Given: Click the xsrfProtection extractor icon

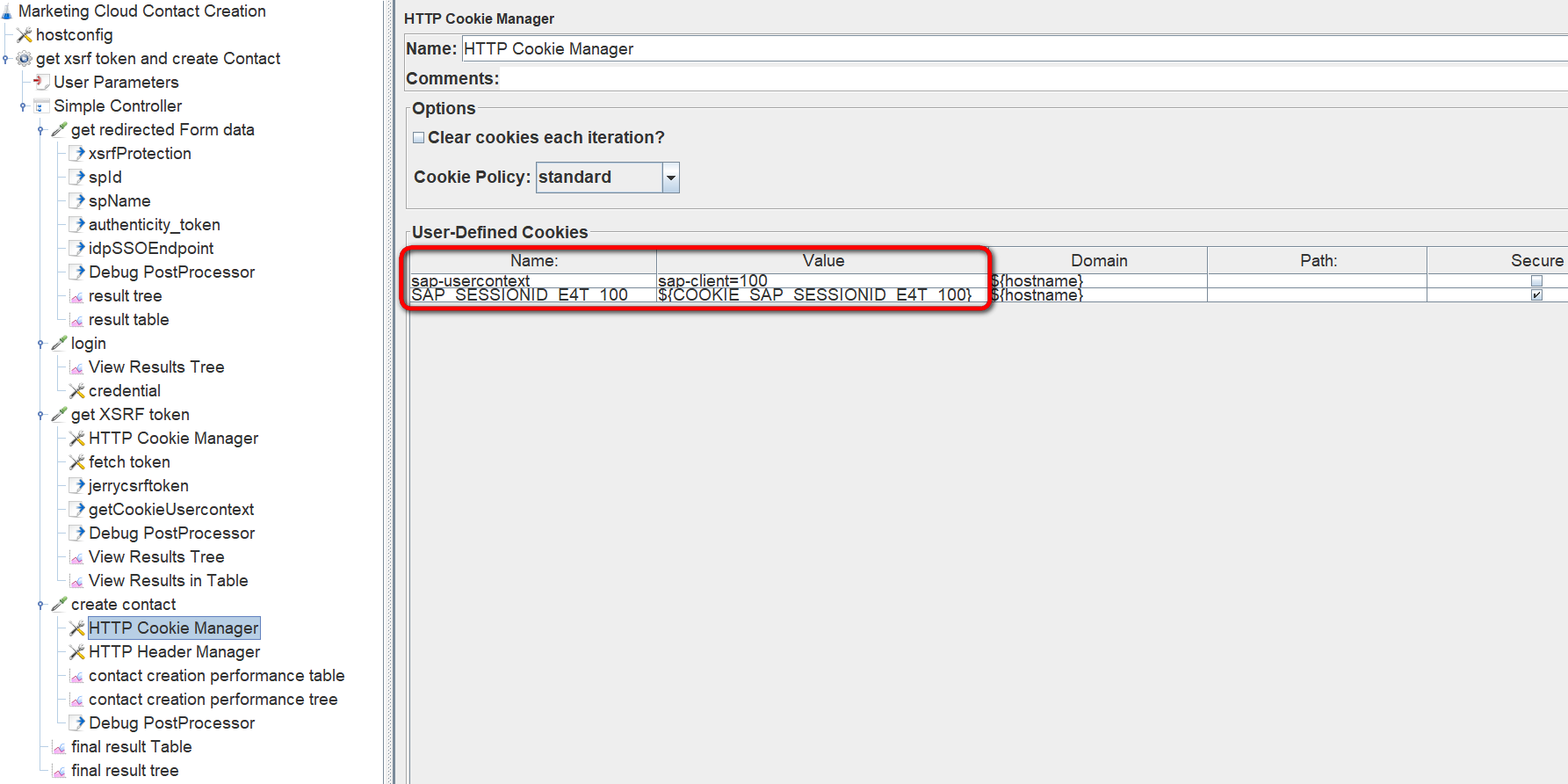Looking at the screenshot, I should click(x=77, y=154).
